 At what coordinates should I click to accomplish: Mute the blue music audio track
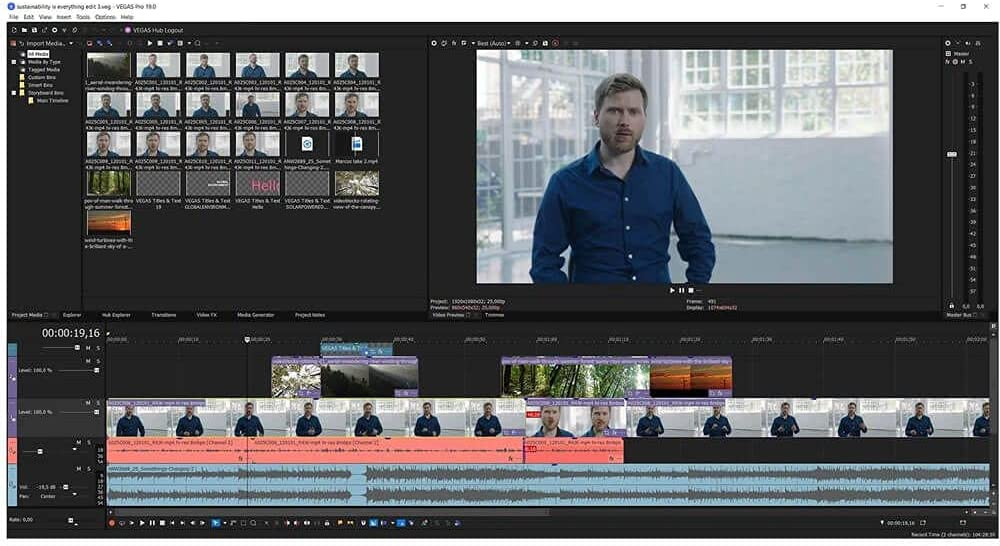point(80,469)
